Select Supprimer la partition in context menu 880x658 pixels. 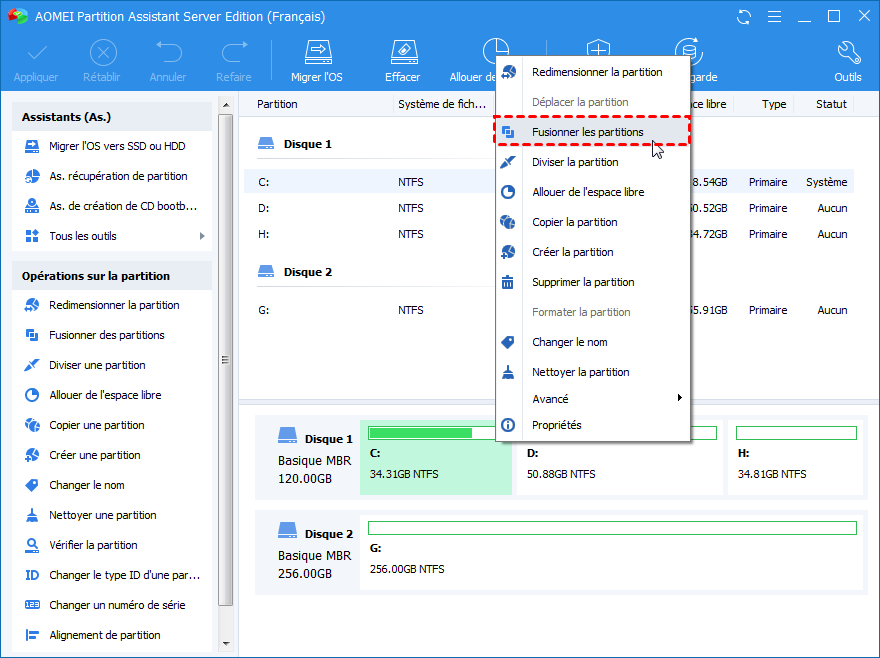click(x=593, y=282)
